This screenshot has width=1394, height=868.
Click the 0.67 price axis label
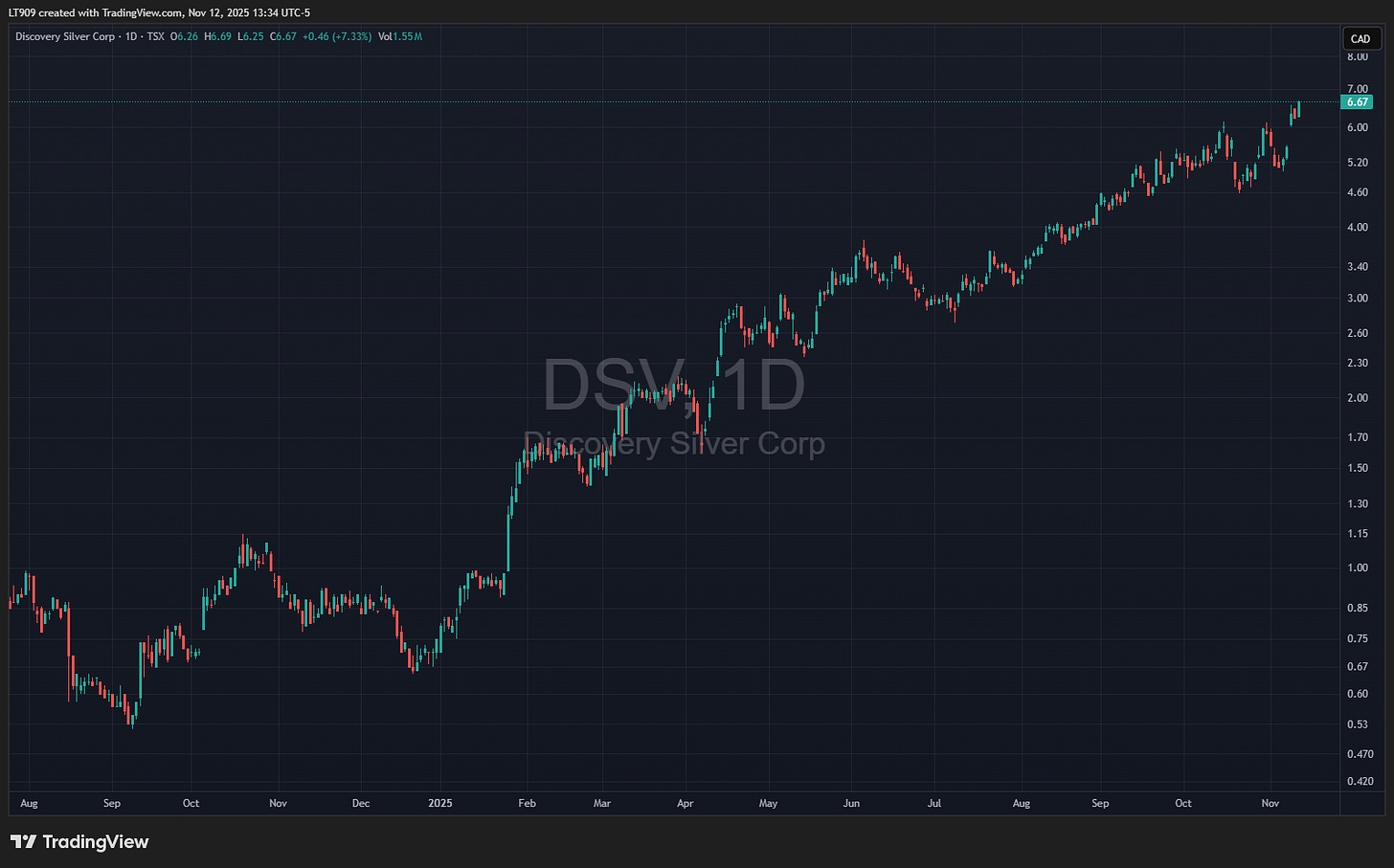[1357, 667]
